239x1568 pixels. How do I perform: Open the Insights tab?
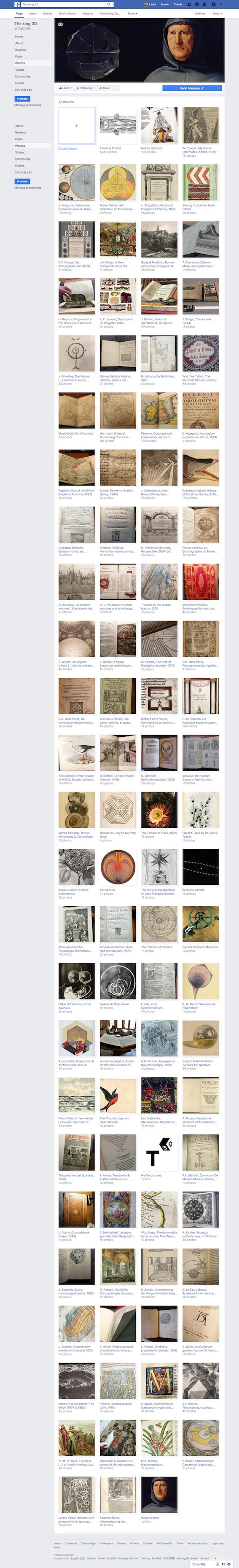(x=88, y=13)
